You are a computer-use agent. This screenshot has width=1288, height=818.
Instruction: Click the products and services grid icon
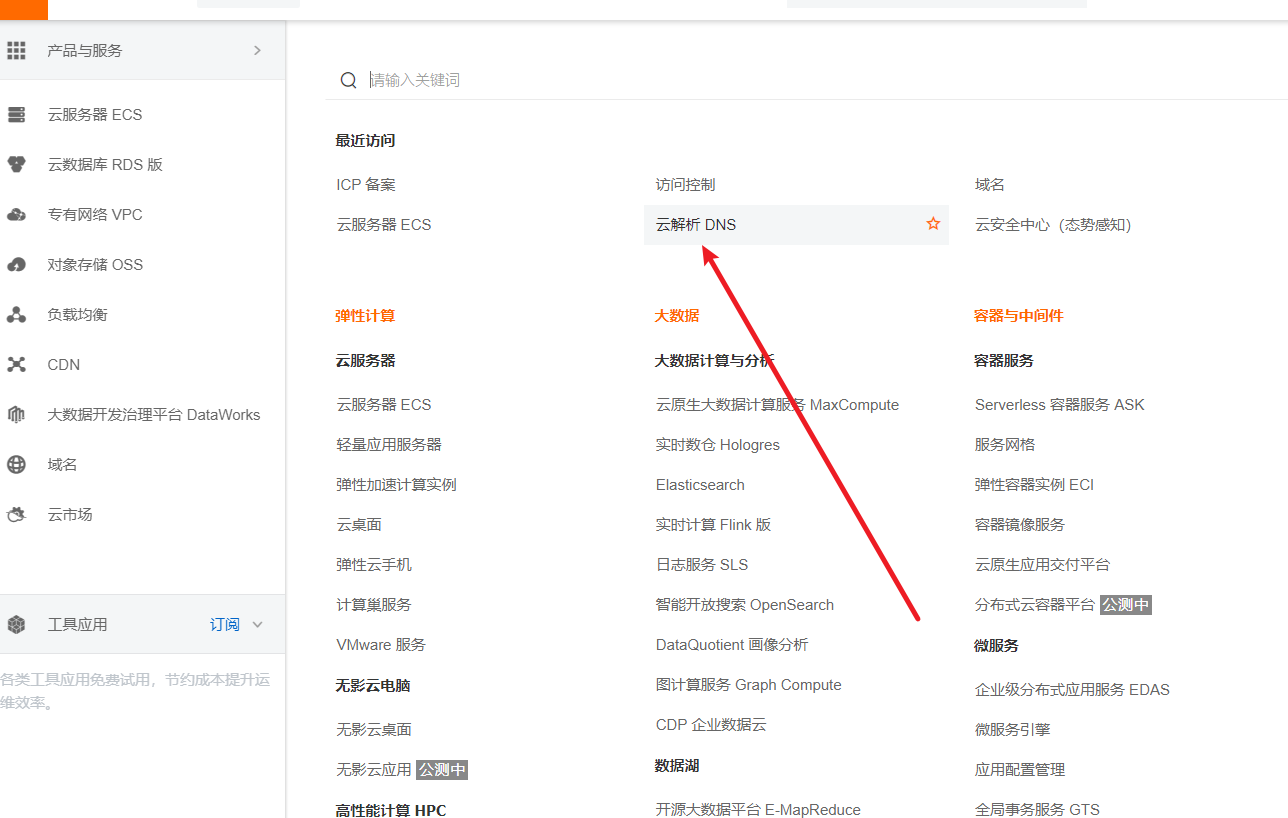[16, 50]
